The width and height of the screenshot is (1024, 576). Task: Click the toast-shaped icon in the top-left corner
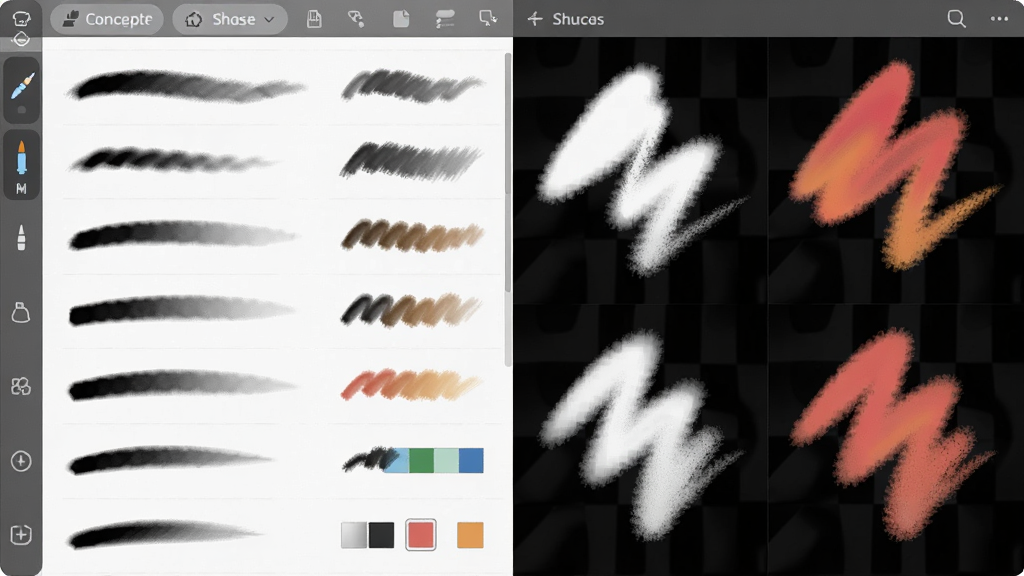[x=21, y=18]
